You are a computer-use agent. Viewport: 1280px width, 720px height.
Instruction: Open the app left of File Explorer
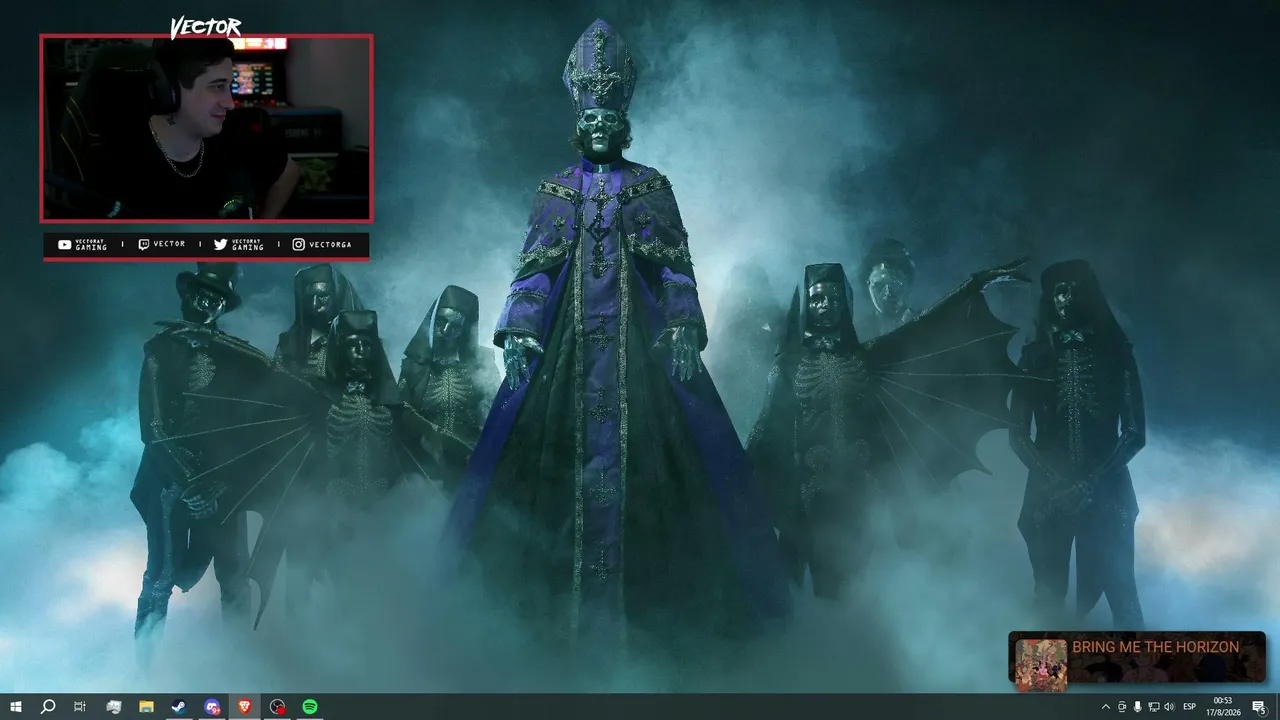pyautogui.click(x=113, y=706)
